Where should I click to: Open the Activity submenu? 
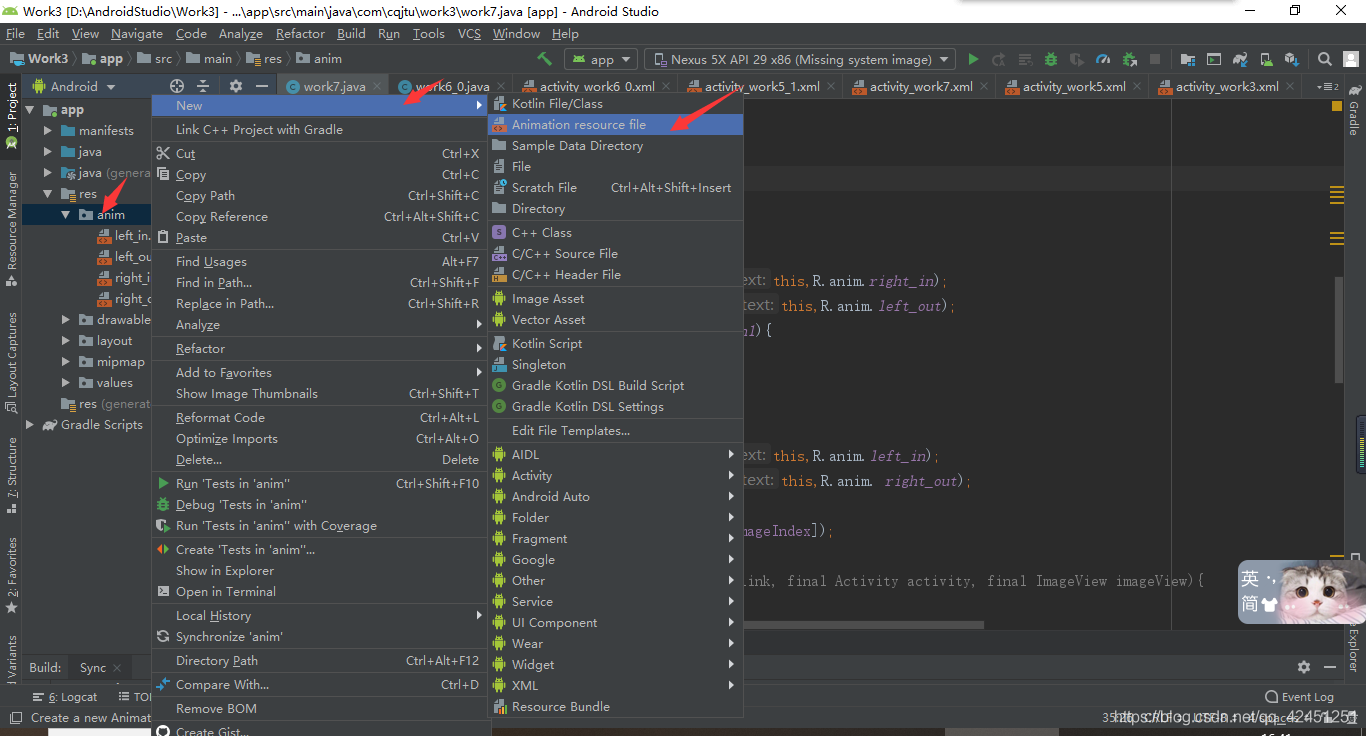pyautogui.click(x=615, y=475)
